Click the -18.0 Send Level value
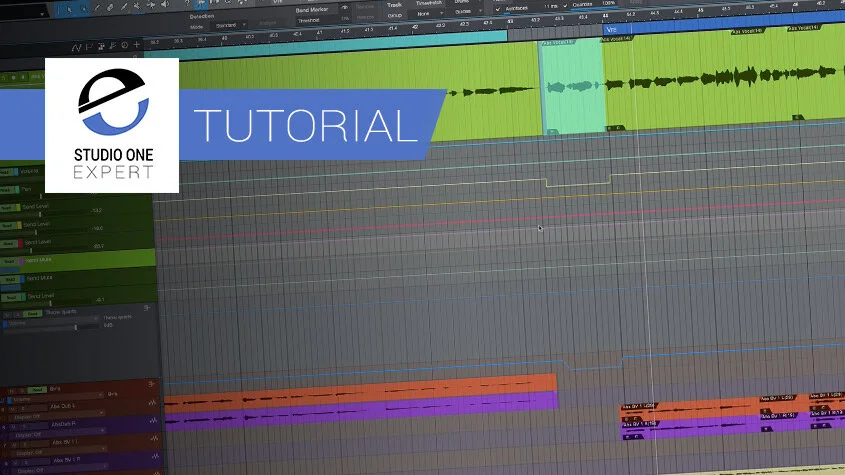Screen dimensions: 845x475 tap(97, 228)
